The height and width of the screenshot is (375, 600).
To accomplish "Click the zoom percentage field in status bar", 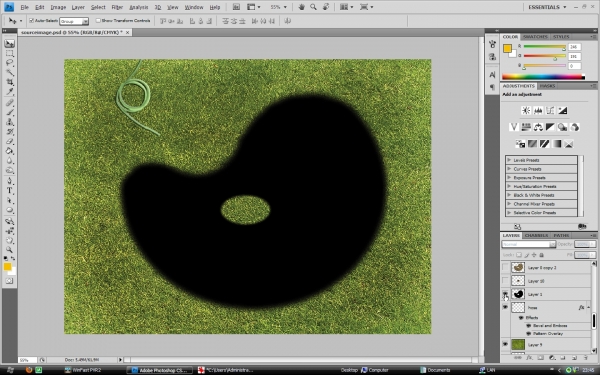I will point(27,360).
